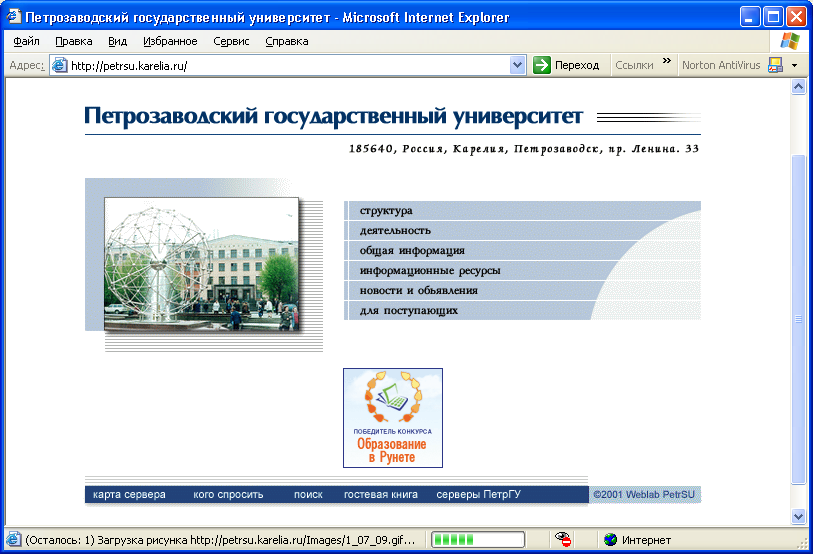This screenshot has width=813, height=554.
Task: Open the новости и объявления link
Action: (x=418, y=290)
